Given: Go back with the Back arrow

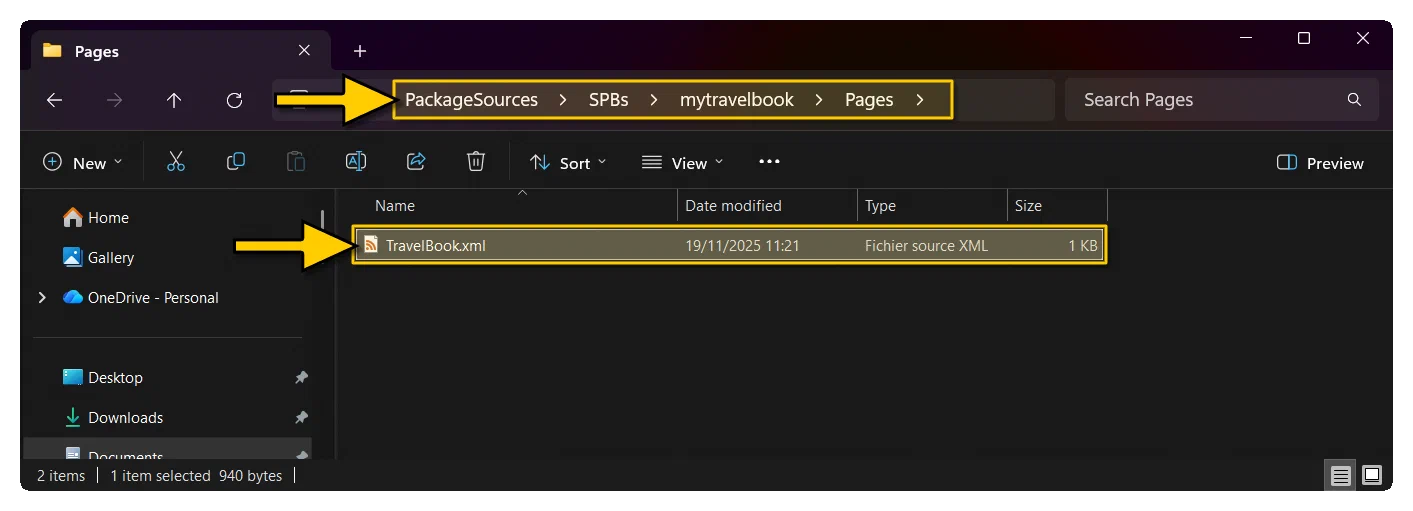Looking at the screenshot, I should (55, 100).
